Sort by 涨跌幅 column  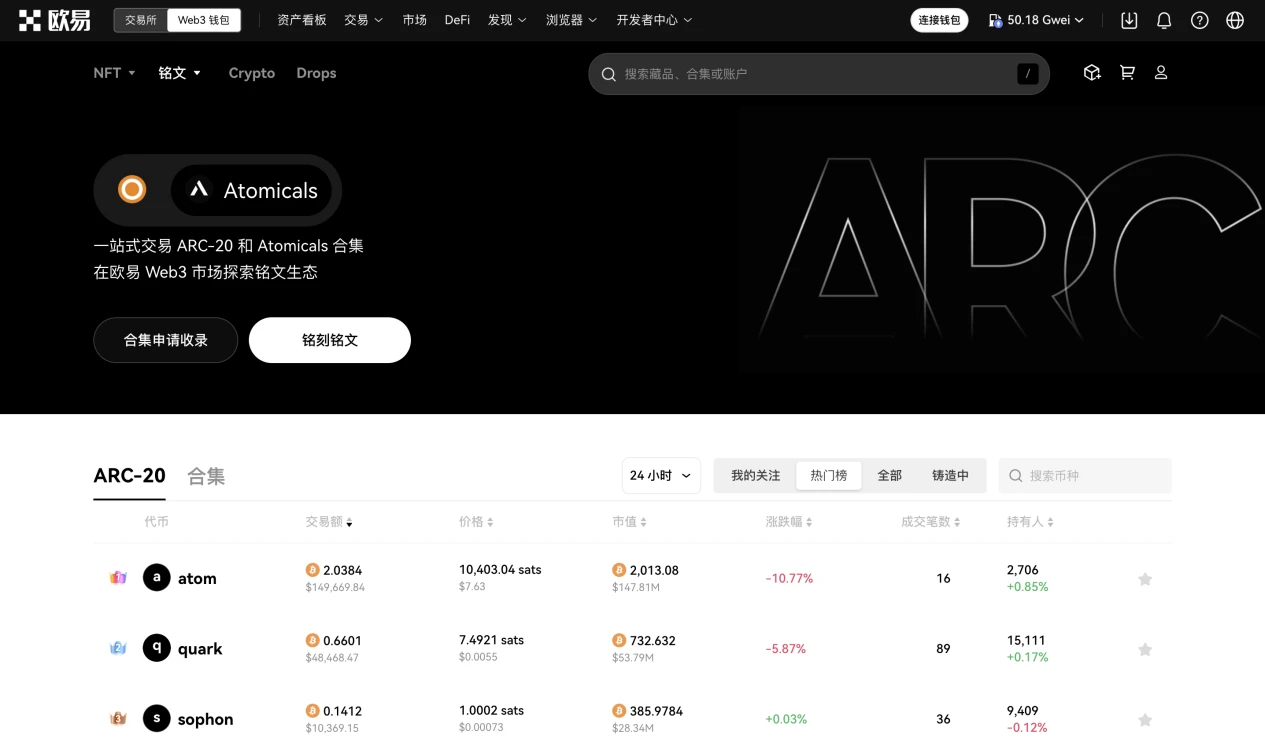pos(789,522)
